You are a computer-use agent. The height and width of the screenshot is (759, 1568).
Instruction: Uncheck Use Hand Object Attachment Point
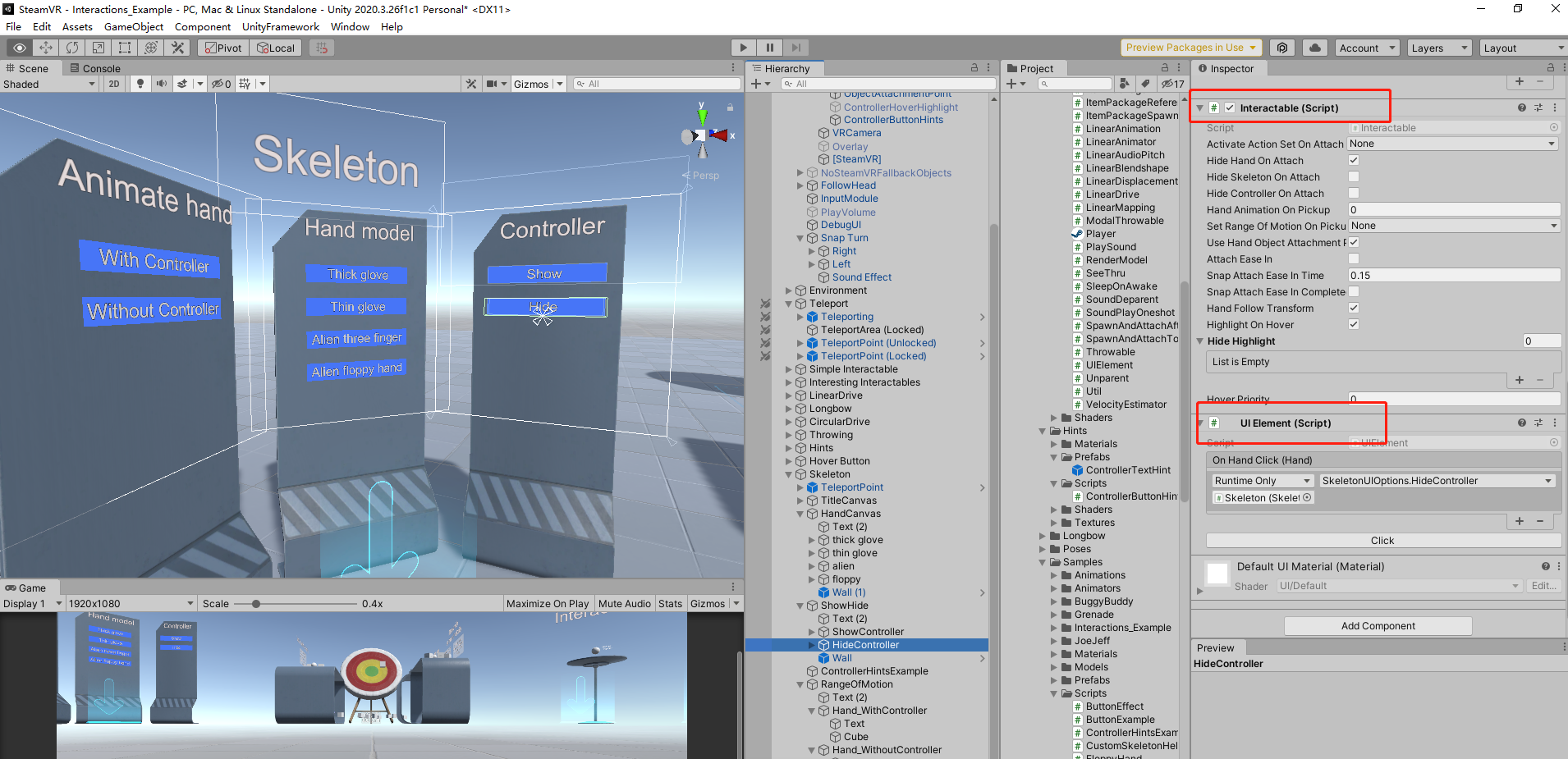1354,242
